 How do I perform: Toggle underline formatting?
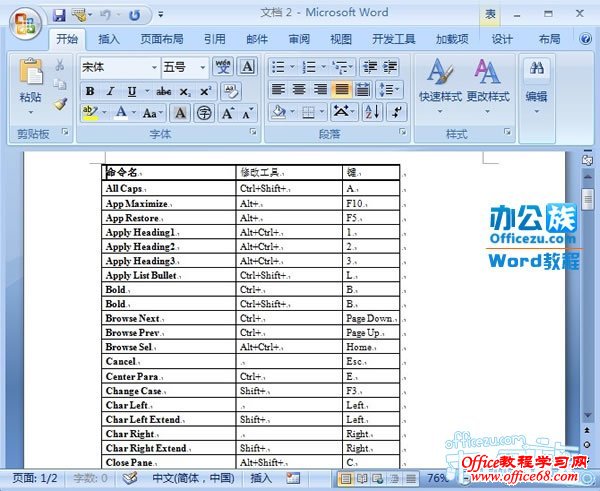click(x=132, y=91)
